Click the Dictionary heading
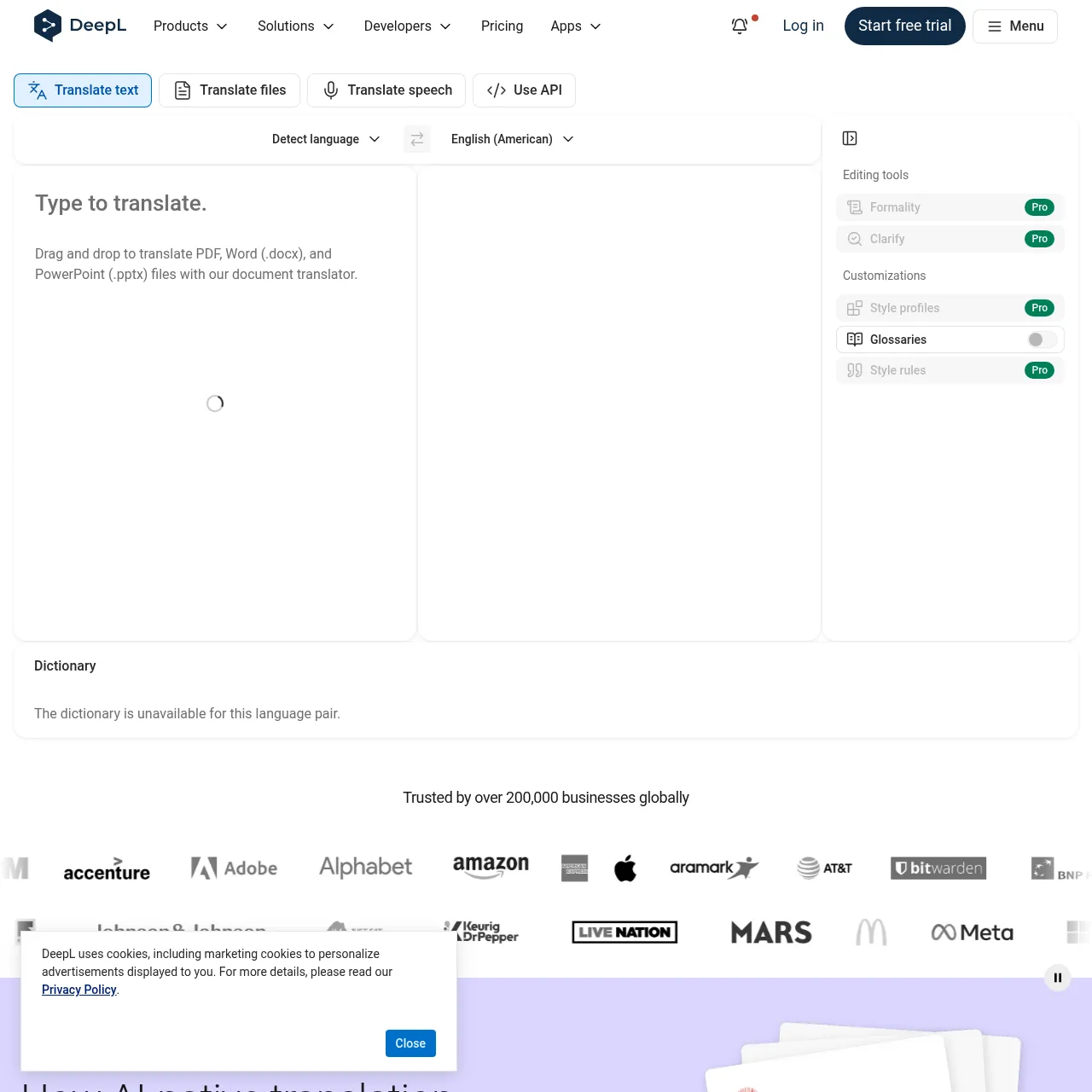The image size is (1092, 1092). click(x=65, y=666)
